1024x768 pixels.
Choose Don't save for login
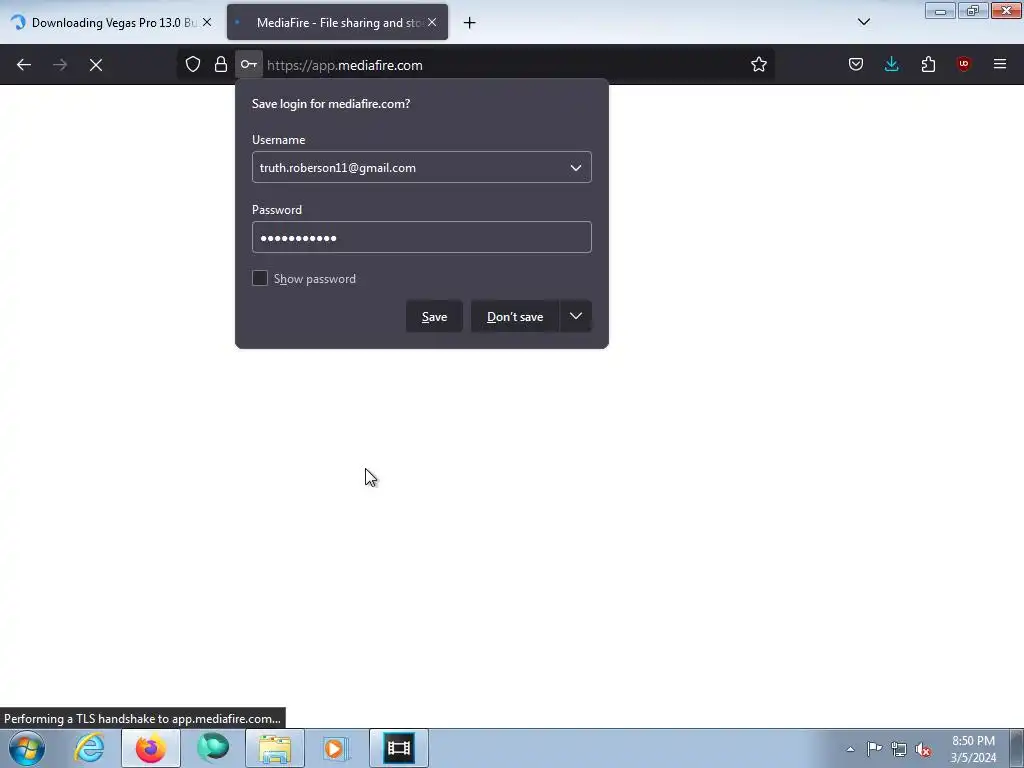point(515,317)
